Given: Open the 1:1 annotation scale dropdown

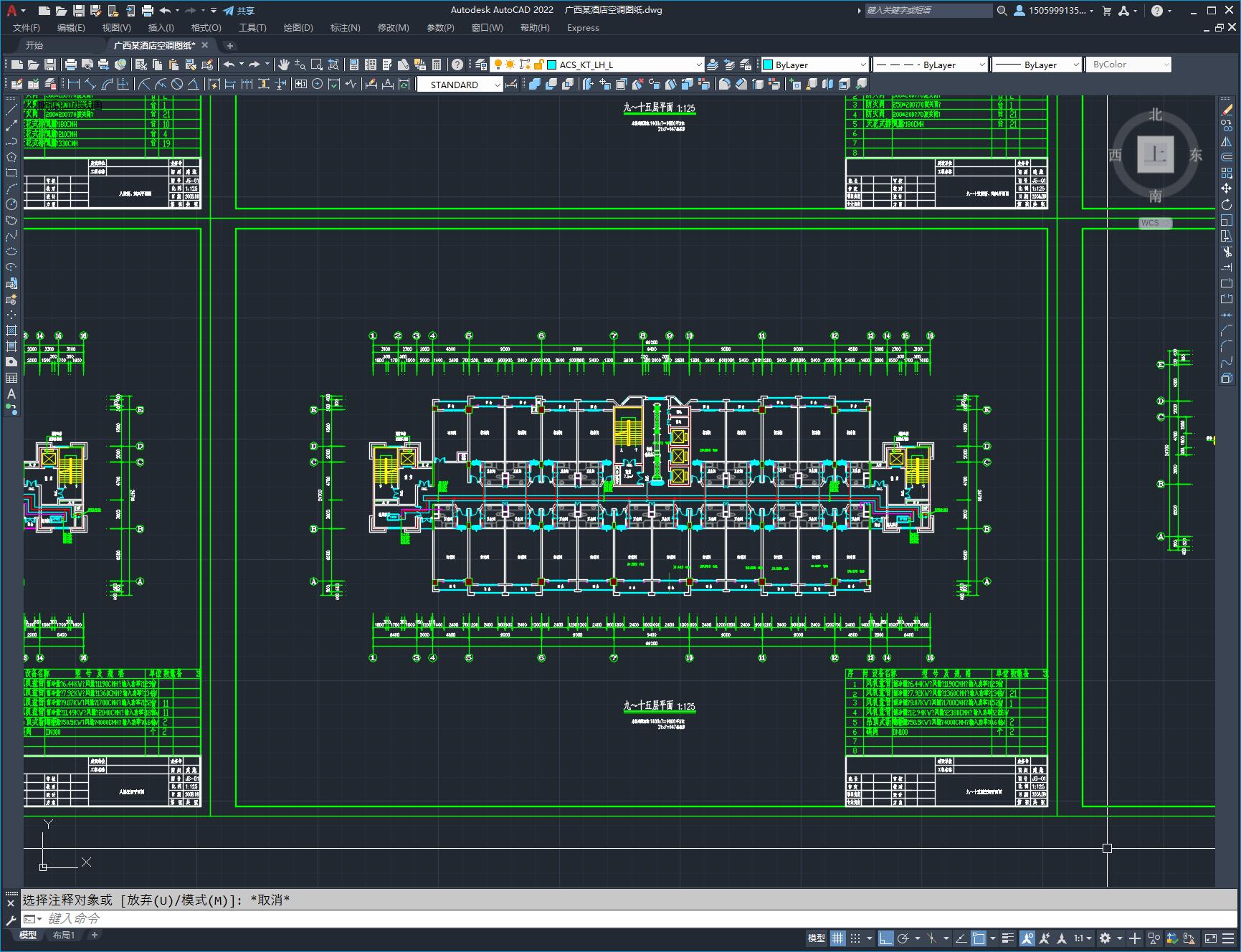Looking at the screenshot, I should coord(1083,938).
